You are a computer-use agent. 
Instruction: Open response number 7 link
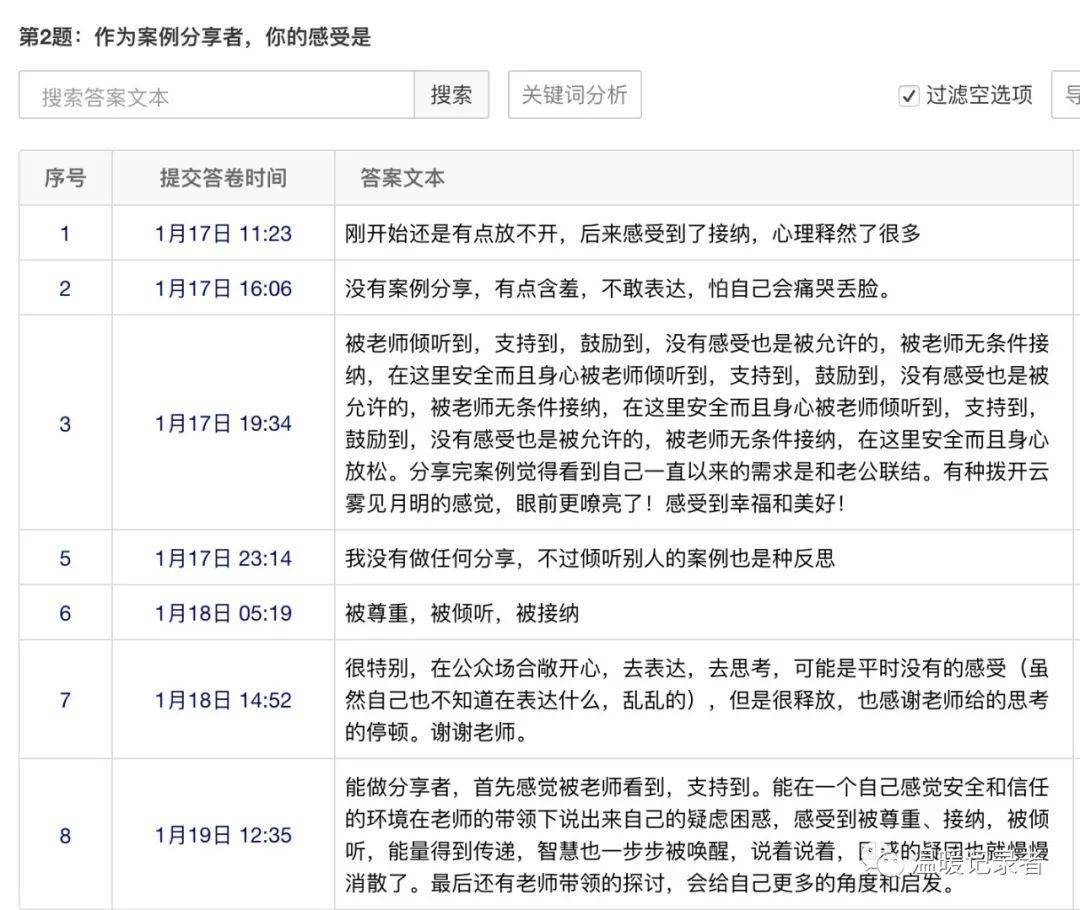point(65,700)
